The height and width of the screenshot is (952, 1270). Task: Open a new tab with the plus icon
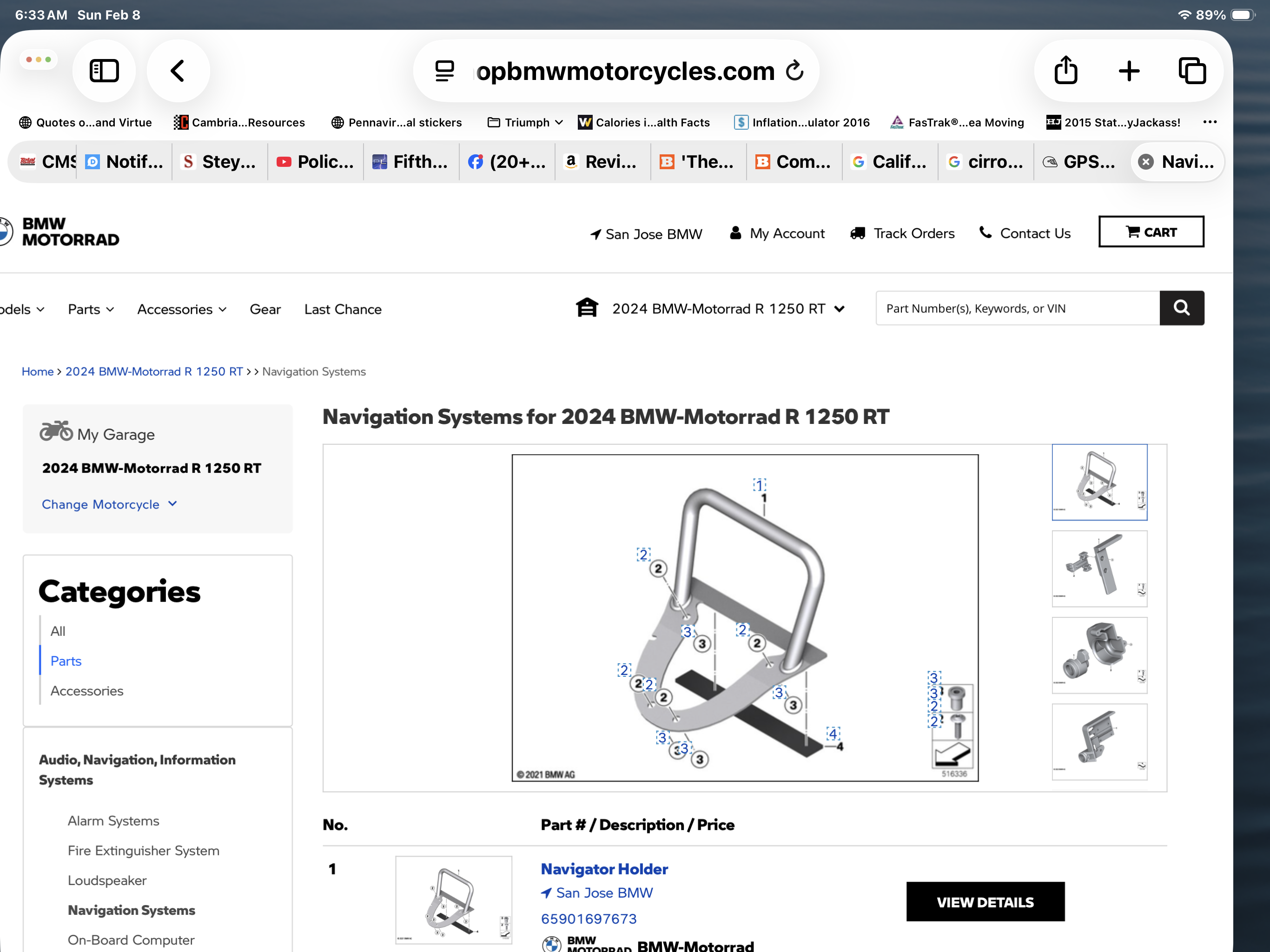coord(1129,71)
